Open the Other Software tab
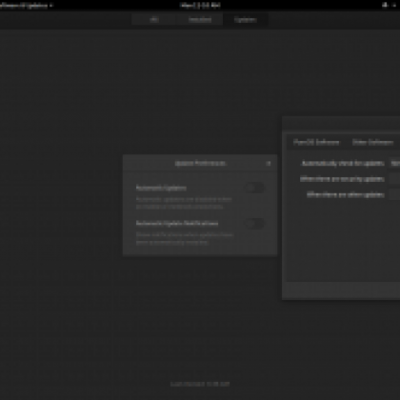 373,143
